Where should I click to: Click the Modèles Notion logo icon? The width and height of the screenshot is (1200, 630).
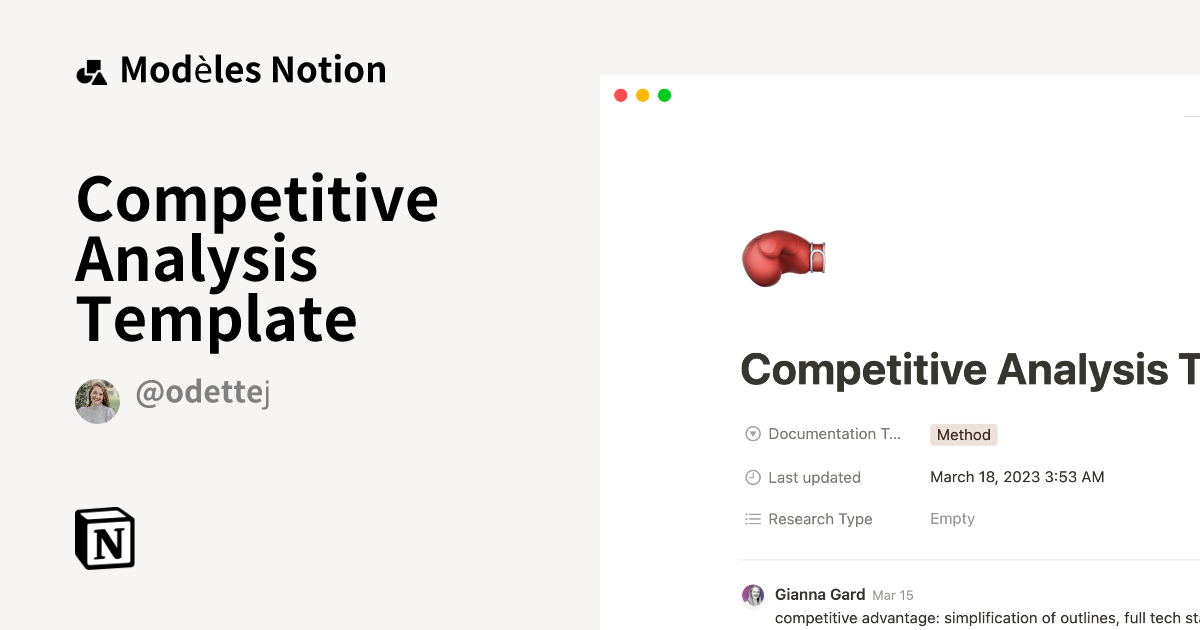(x=93, y=69)
